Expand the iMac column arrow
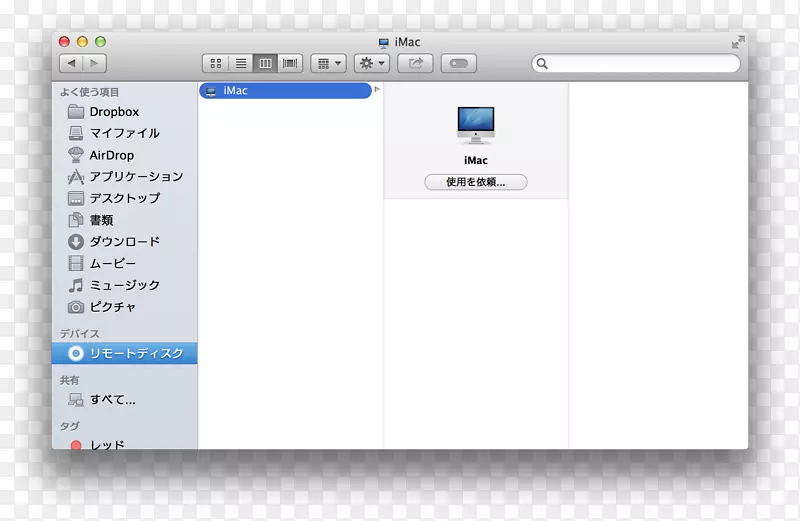Image resolution: width=800 pixels, height=521 pixels. [377, 90]
